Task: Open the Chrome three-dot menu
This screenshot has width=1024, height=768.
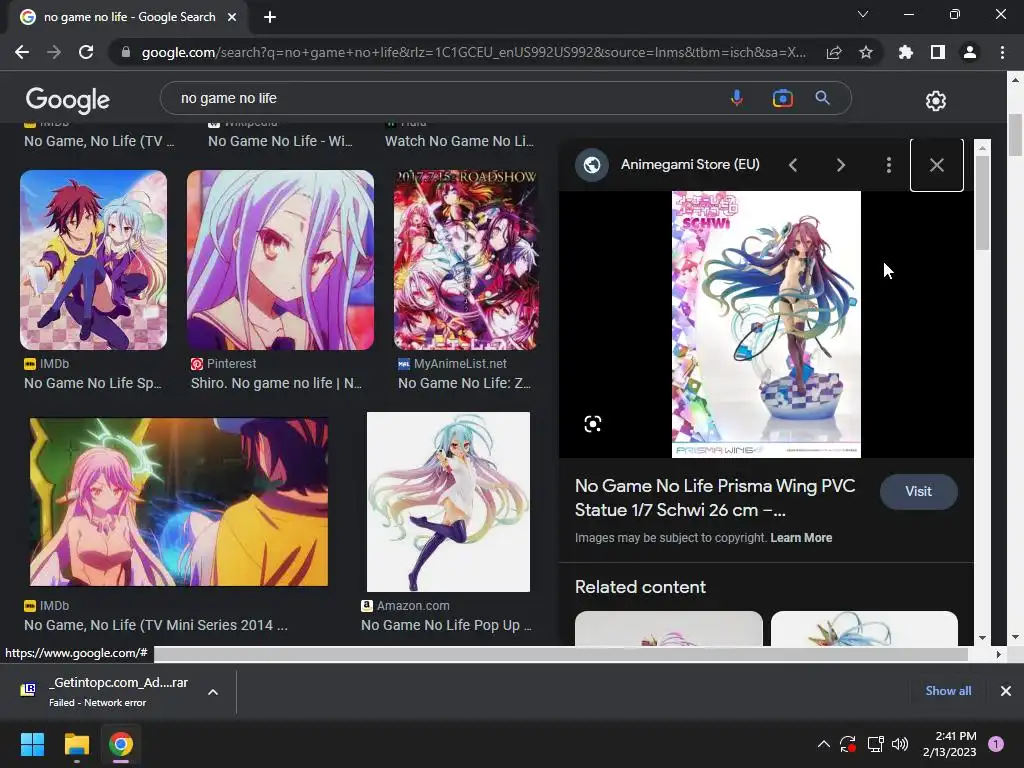Action: point(1002,52)
